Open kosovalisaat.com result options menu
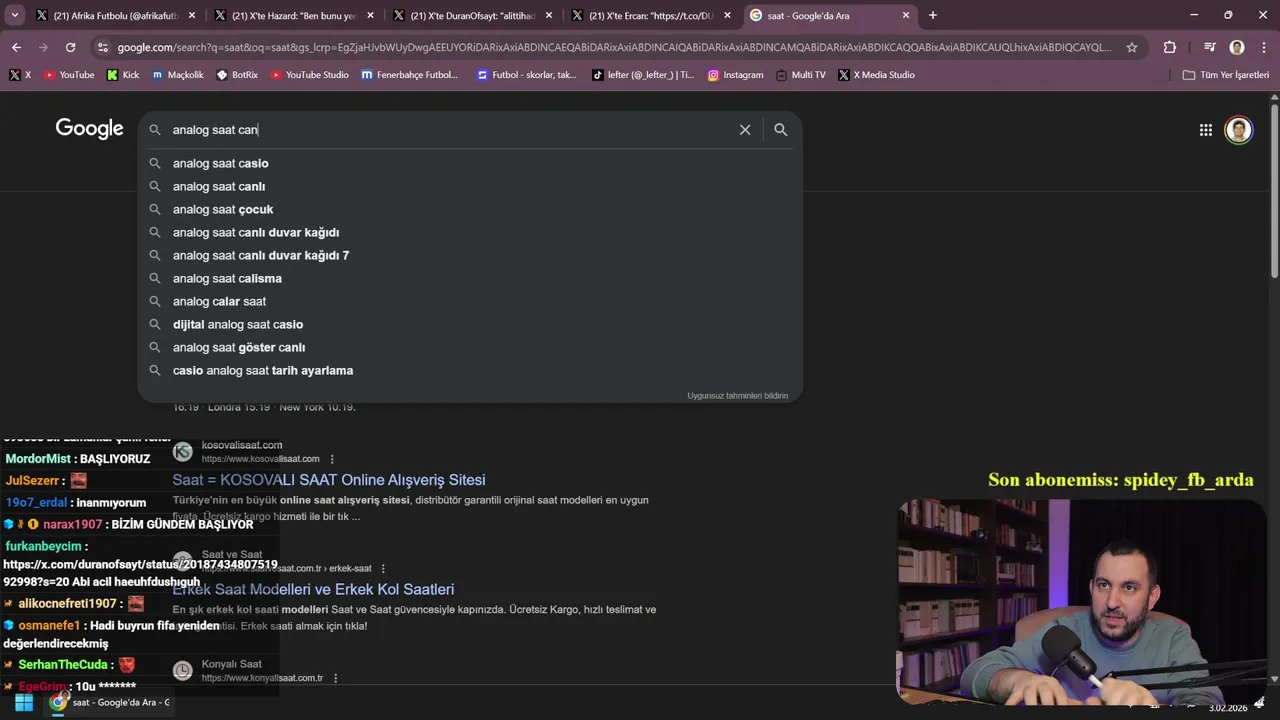Image resolution: width=1280 pixels, height=720 pixels. click(x=332, y=459)
